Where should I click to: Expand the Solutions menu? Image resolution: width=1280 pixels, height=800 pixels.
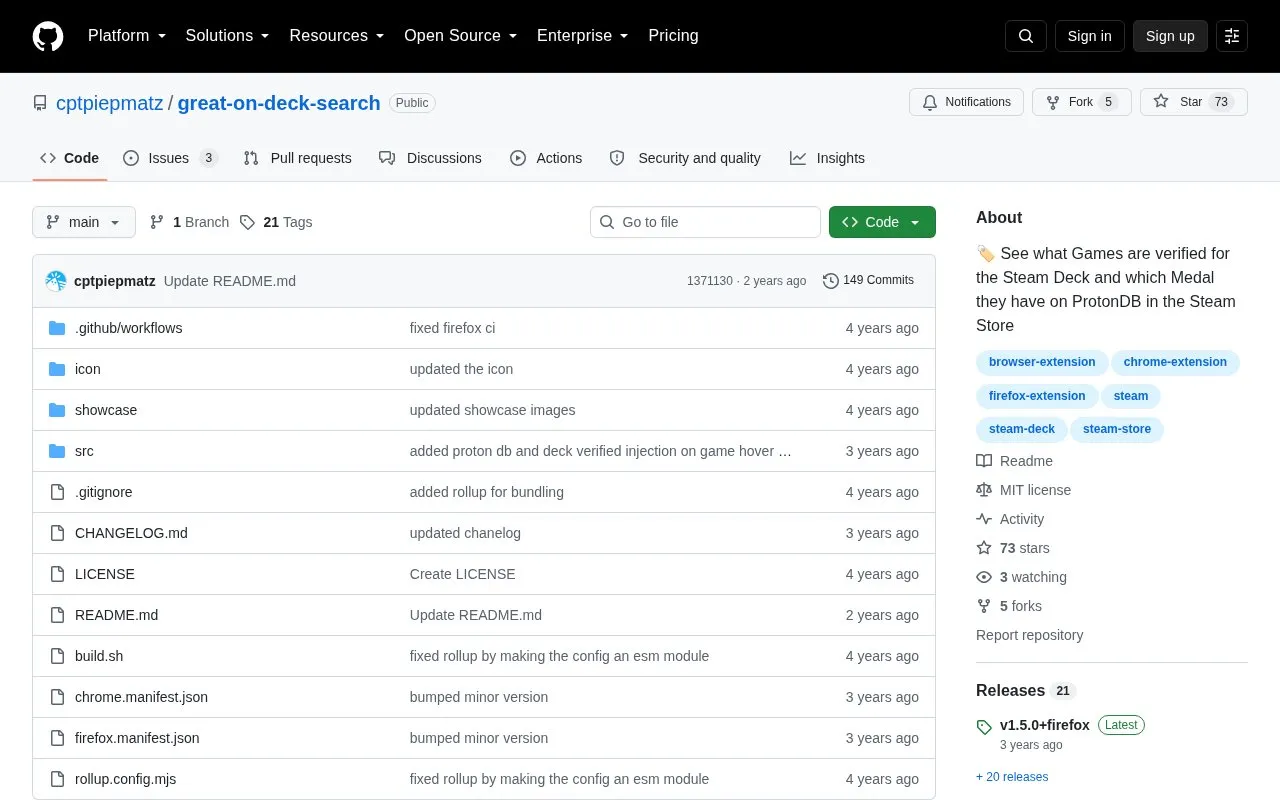[x=228, y=36]
